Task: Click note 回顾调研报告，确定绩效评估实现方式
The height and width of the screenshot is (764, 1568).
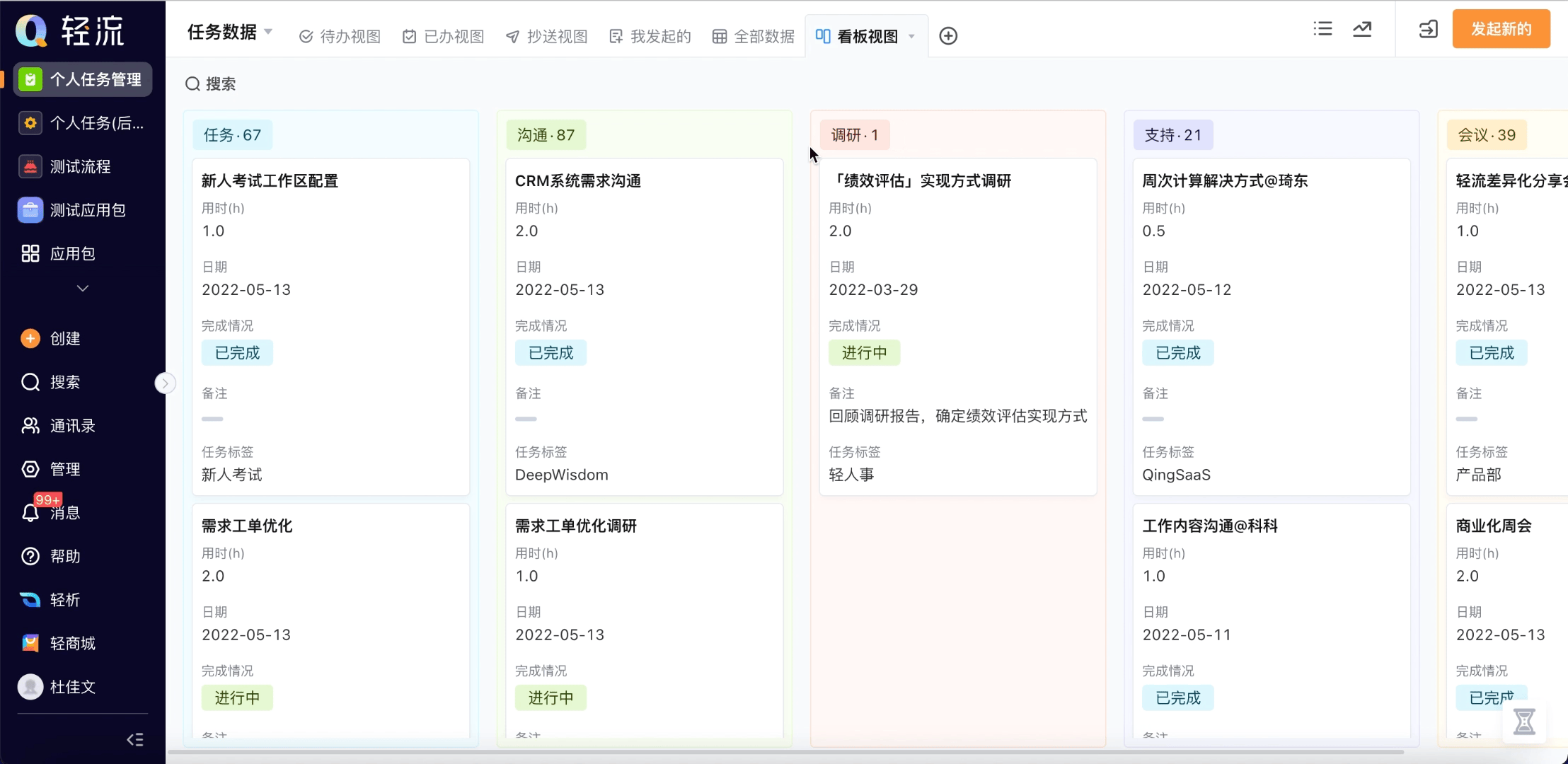Action: pos(957,416)
